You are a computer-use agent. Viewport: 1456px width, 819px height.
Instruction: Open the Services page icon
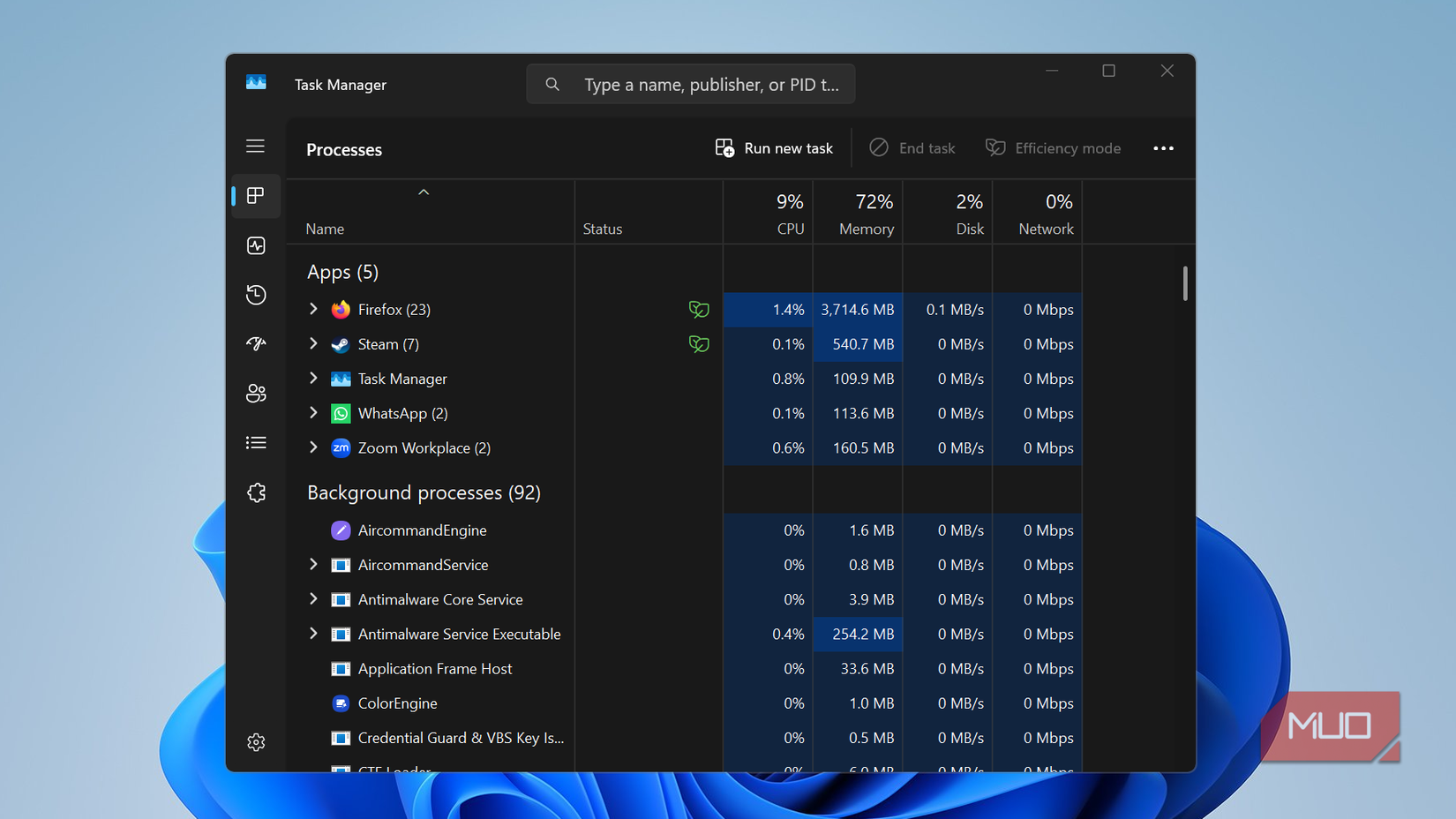pos(256,492)
